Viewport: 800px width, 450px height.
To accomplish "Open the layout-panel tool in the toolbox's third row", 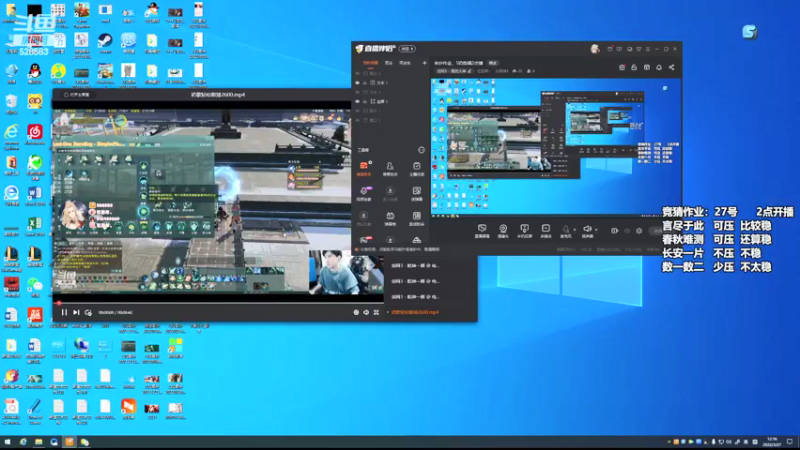I will 416,218.
